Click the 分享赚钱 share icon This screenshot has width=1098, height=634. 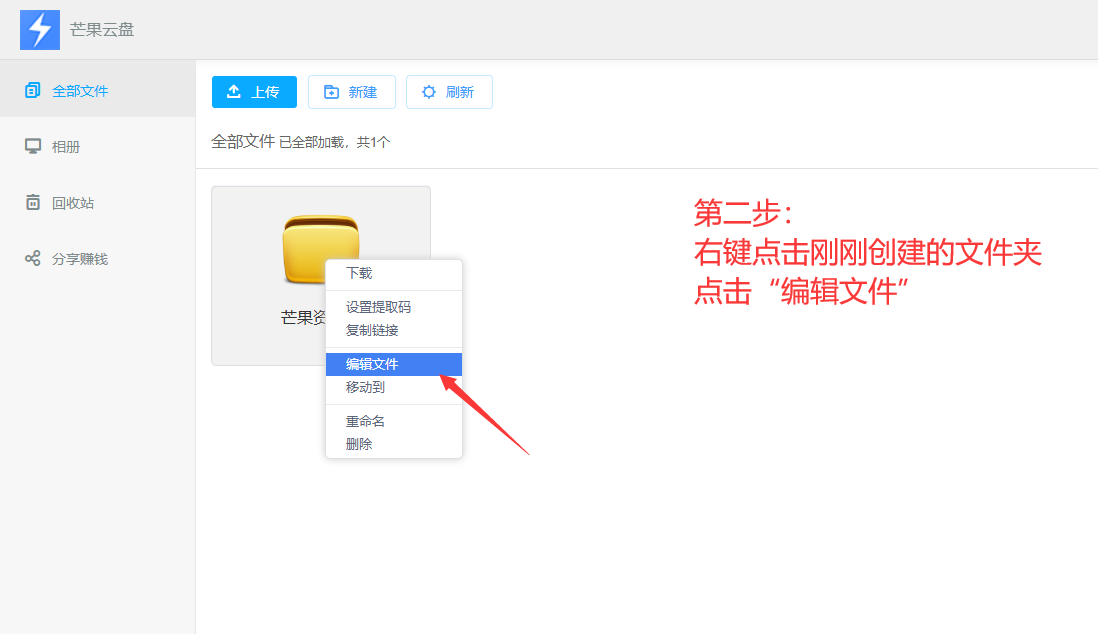click(33, 258)
